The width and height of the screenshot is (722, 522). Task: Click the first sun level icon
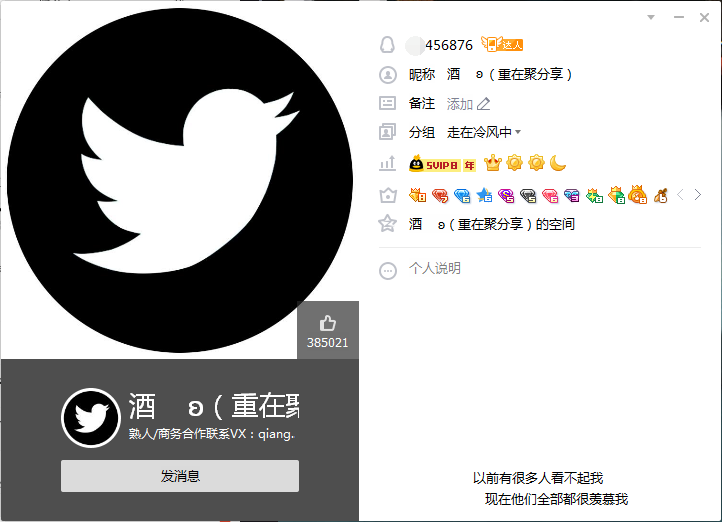(x=514, y=163)
